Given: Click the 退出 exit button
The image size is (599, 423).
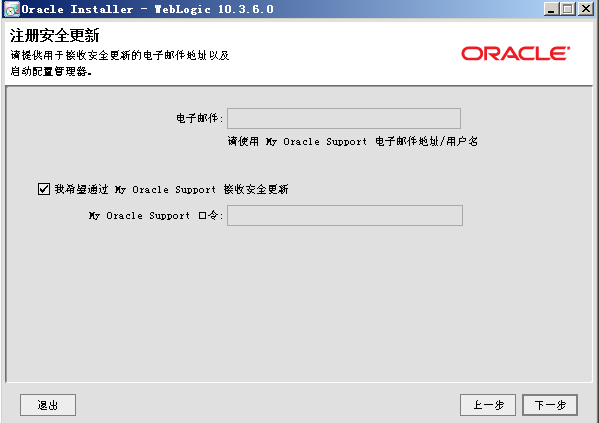Looking at the screenshot, I should tap(48, 405).
